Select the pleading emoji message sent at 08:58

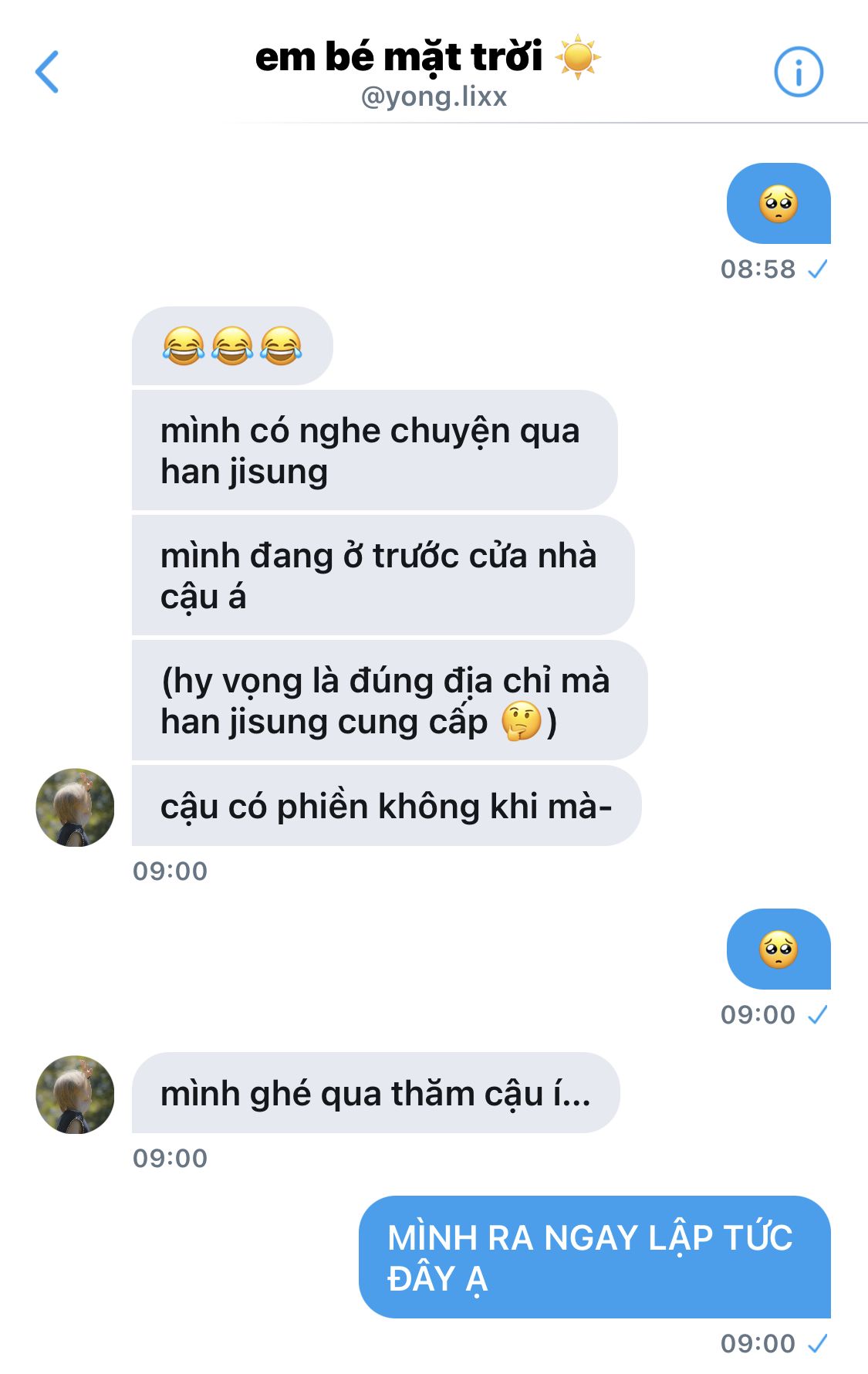tap(778, 204)
